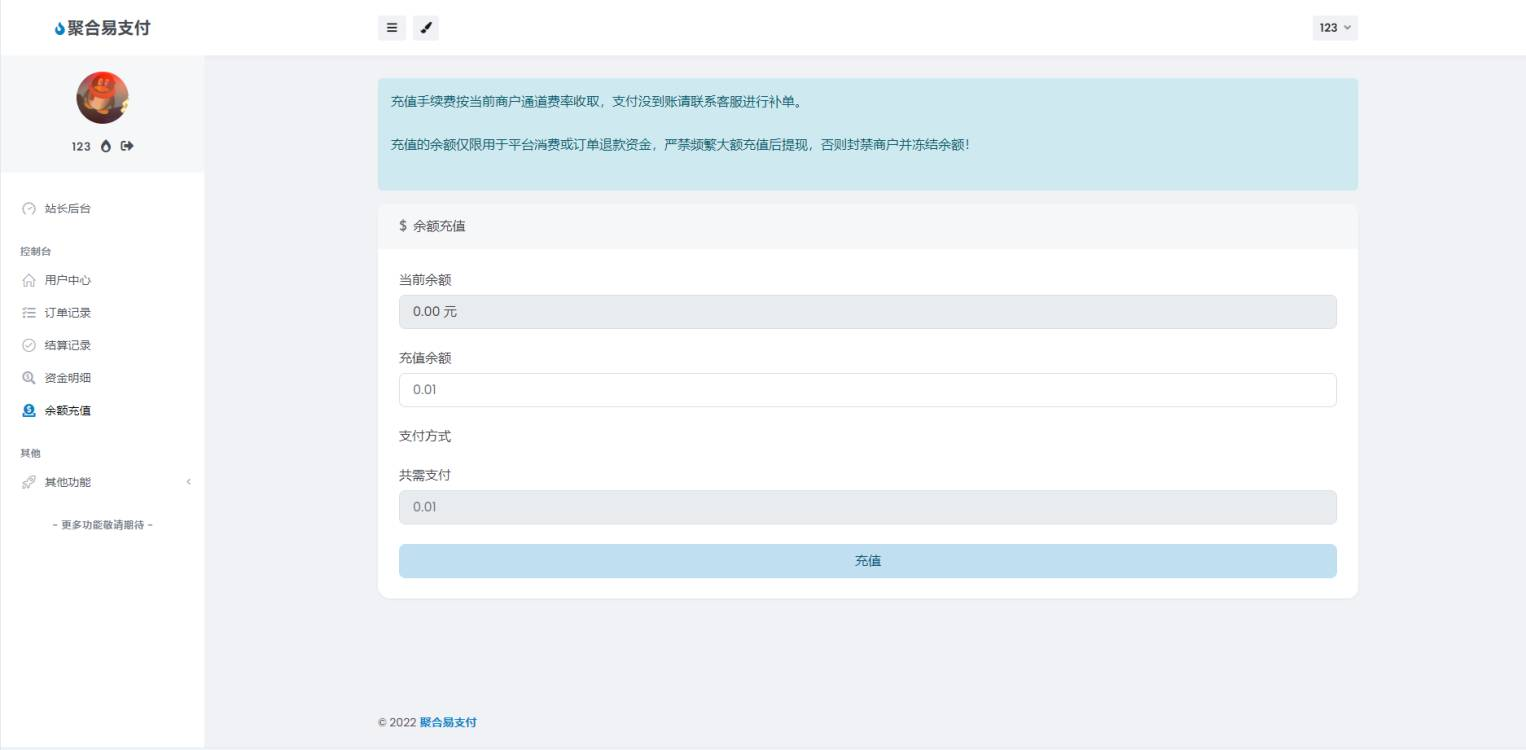The width and height of the screenshot is (1526, 750).
Task: Open the 余额充值 sidebar menu item
Action: click(x=67, y=411)
